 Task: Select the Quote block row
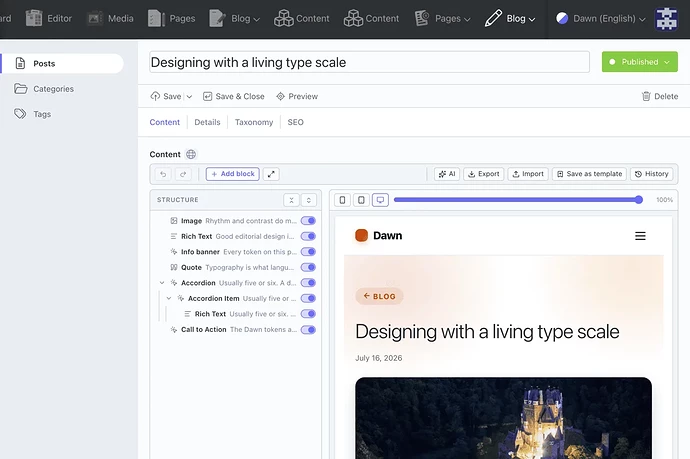point(235,267)
